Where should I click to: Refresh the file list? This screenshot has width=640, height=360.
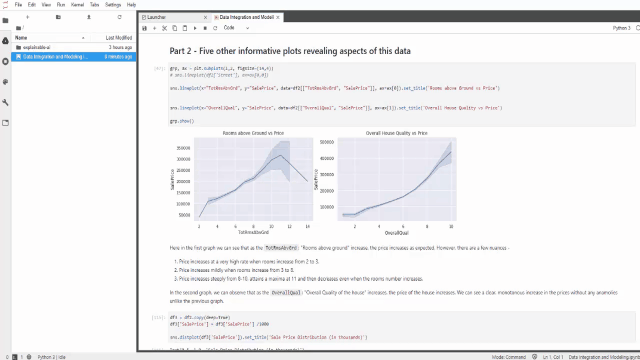click(119, 17)
